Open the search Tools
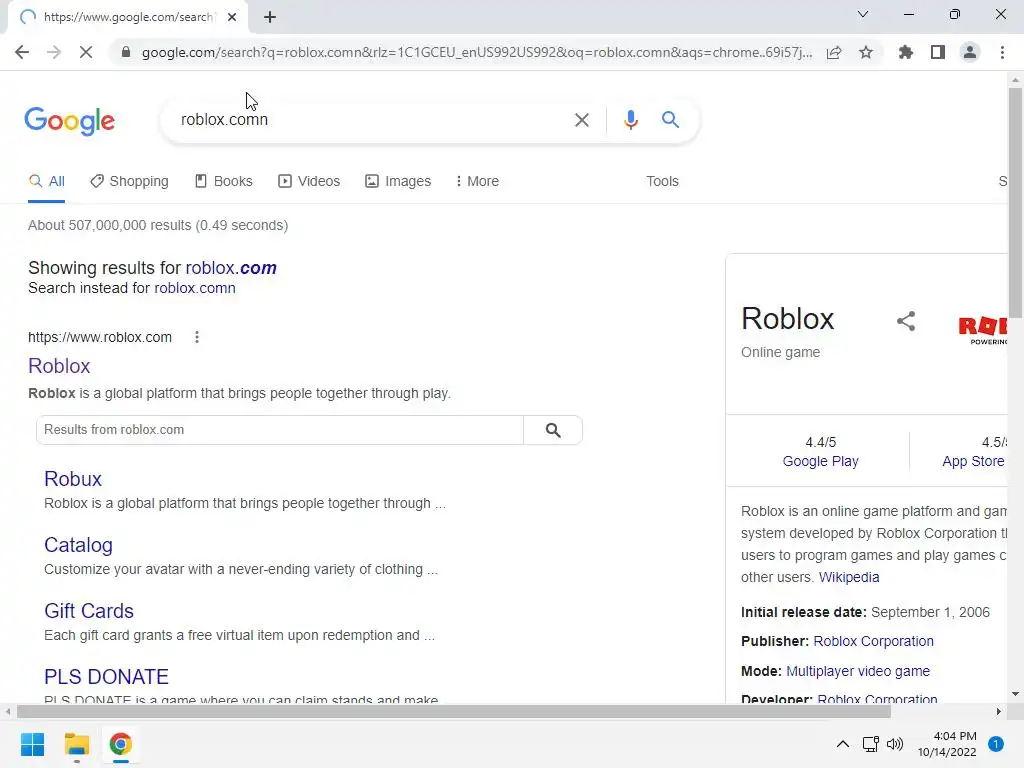This screenshot has height=768, width=1024. click(x=662, y=182)
